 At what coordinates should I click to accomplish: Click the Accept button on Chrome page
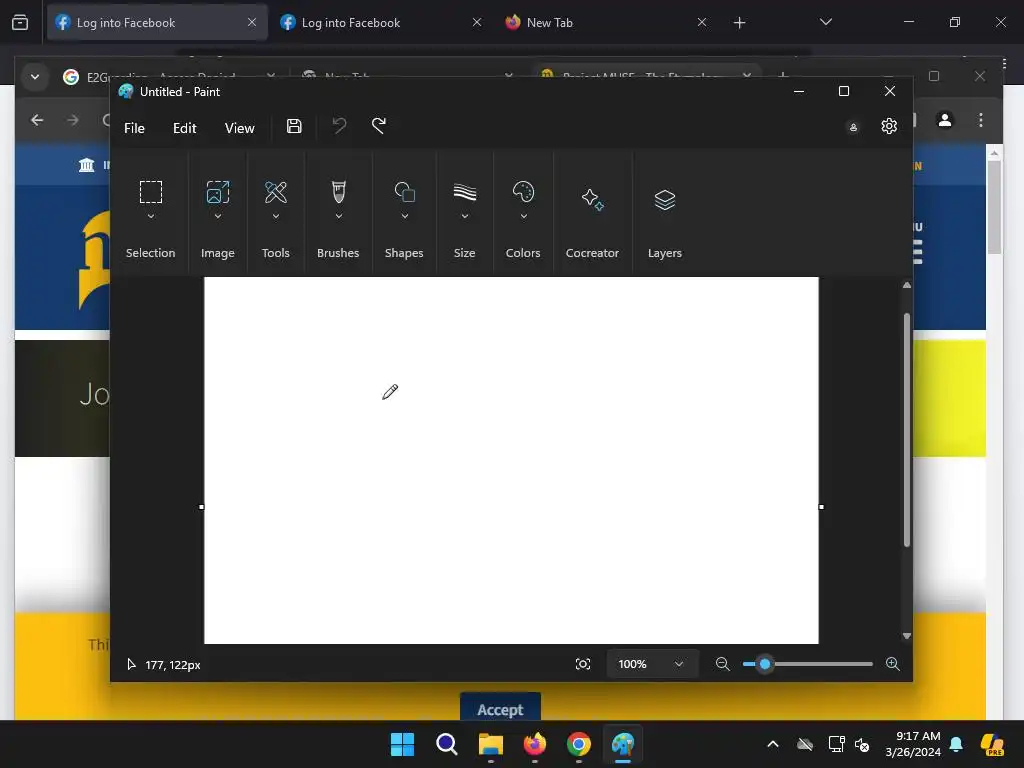point(500,709)
